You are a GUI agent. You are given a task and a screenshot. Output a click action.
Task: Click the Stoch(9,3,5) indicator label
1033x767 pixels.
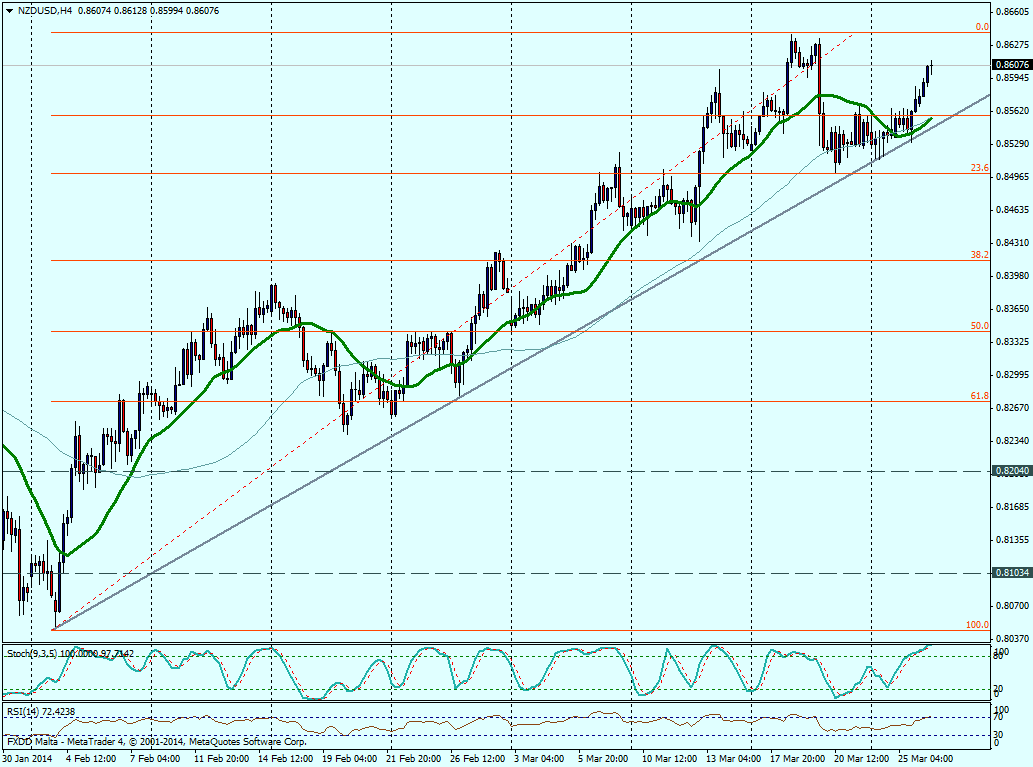click(x=32, y=652)
